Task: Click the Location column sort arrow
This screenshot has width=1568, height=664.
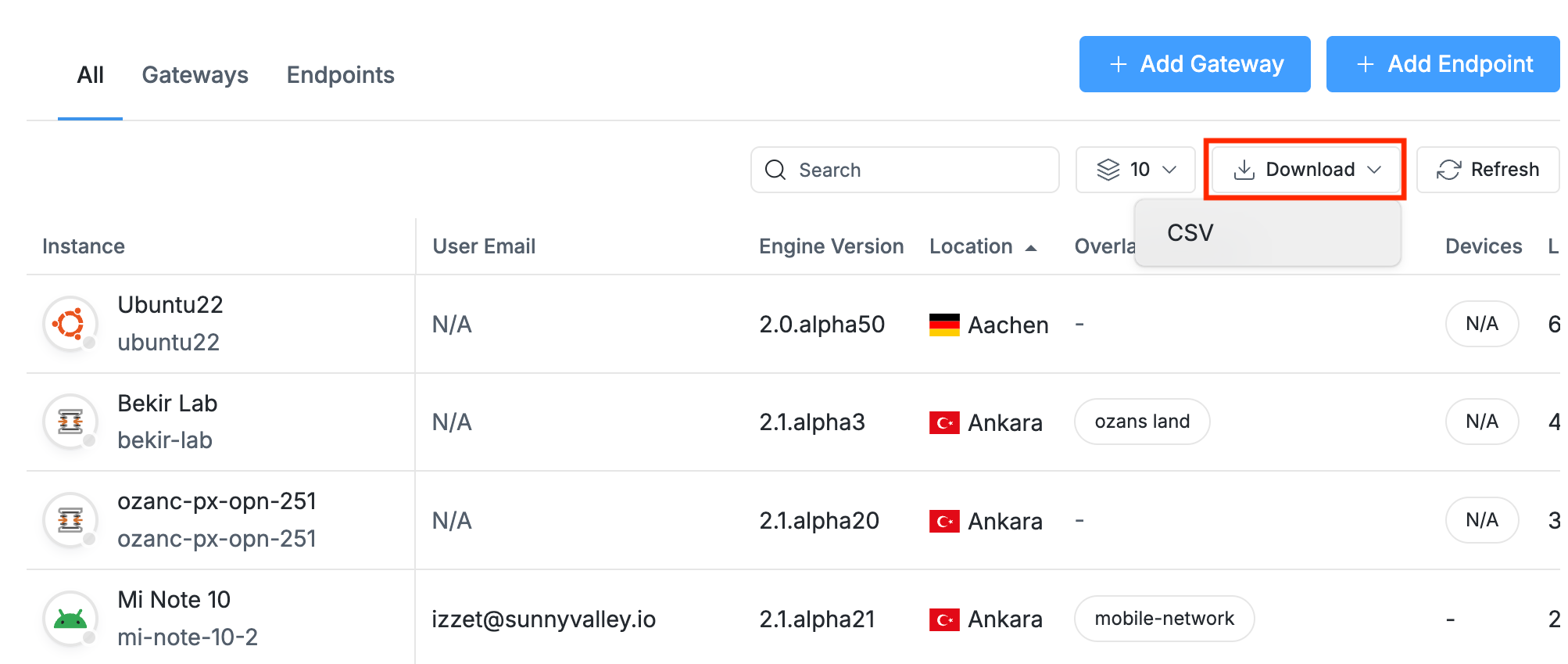Action: click(x=1031, y=248)
